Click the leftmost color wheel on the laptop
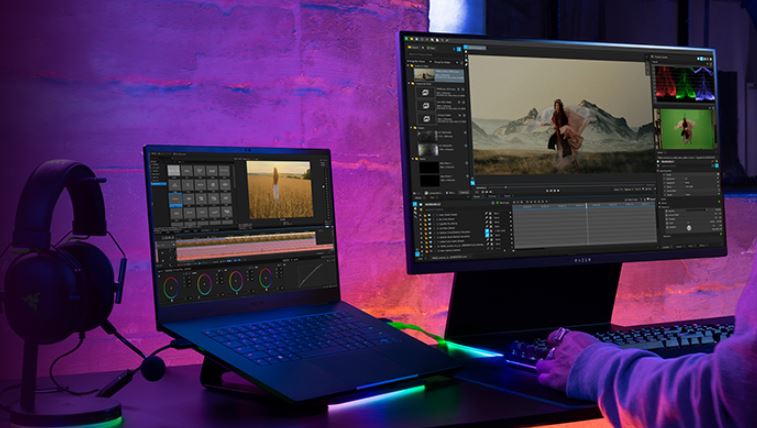The height and width of the screenshot is (428, 757). 171,288
